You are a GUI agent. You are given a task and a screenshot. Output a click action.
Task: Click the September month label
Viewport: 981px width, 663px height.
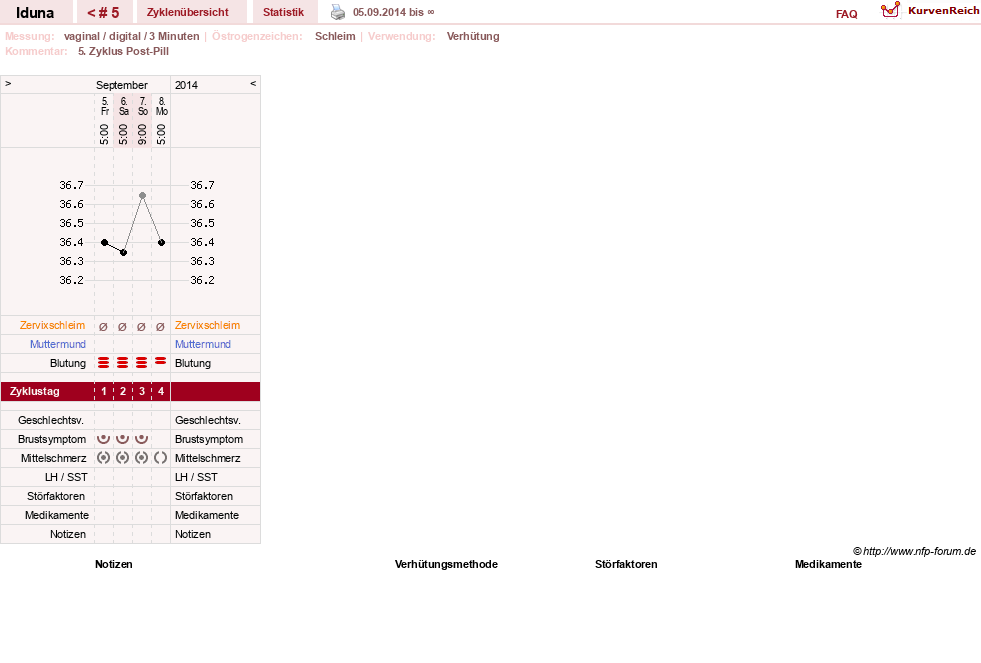click(122, 85)
